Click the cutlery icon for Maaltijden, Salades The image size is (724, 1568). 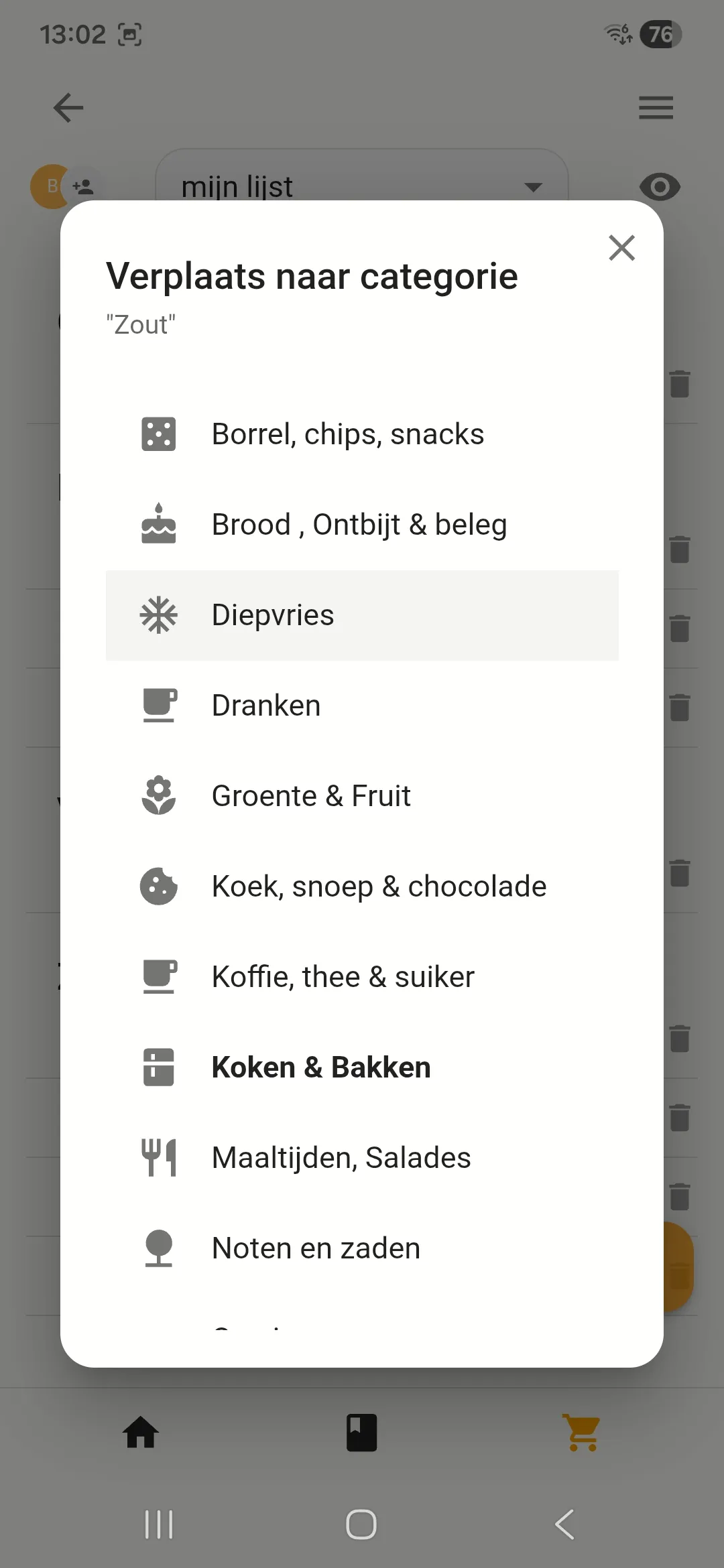pos(158,1157)
